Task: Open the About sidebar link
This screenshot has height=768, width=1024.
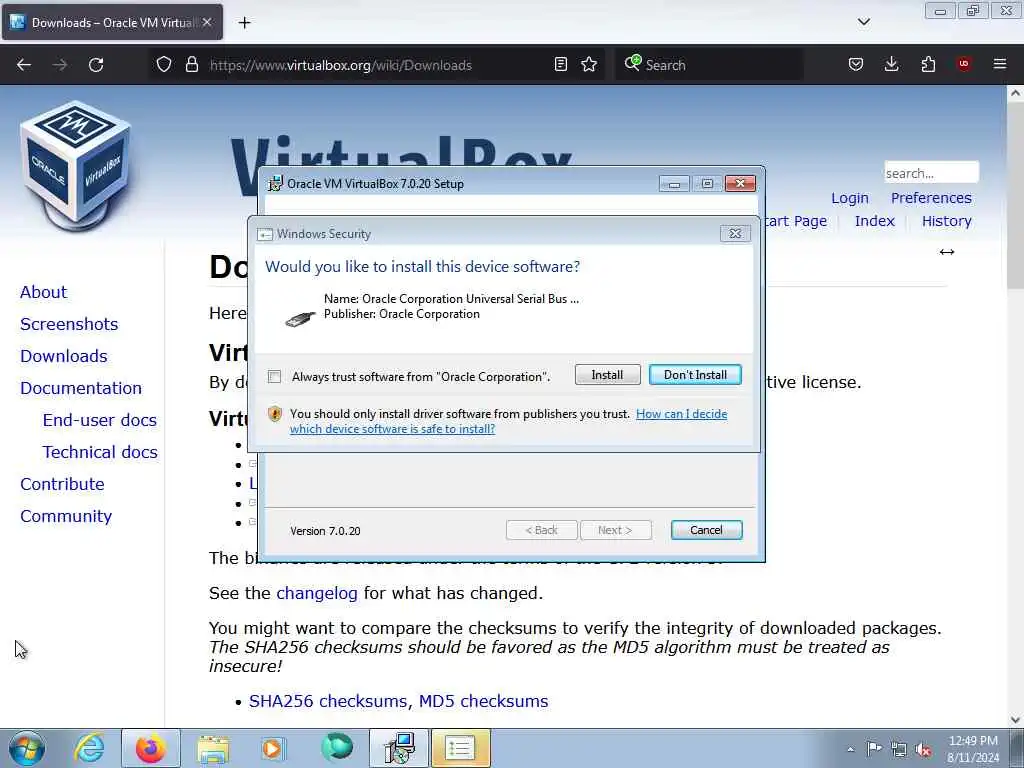Action: point(43,293)
